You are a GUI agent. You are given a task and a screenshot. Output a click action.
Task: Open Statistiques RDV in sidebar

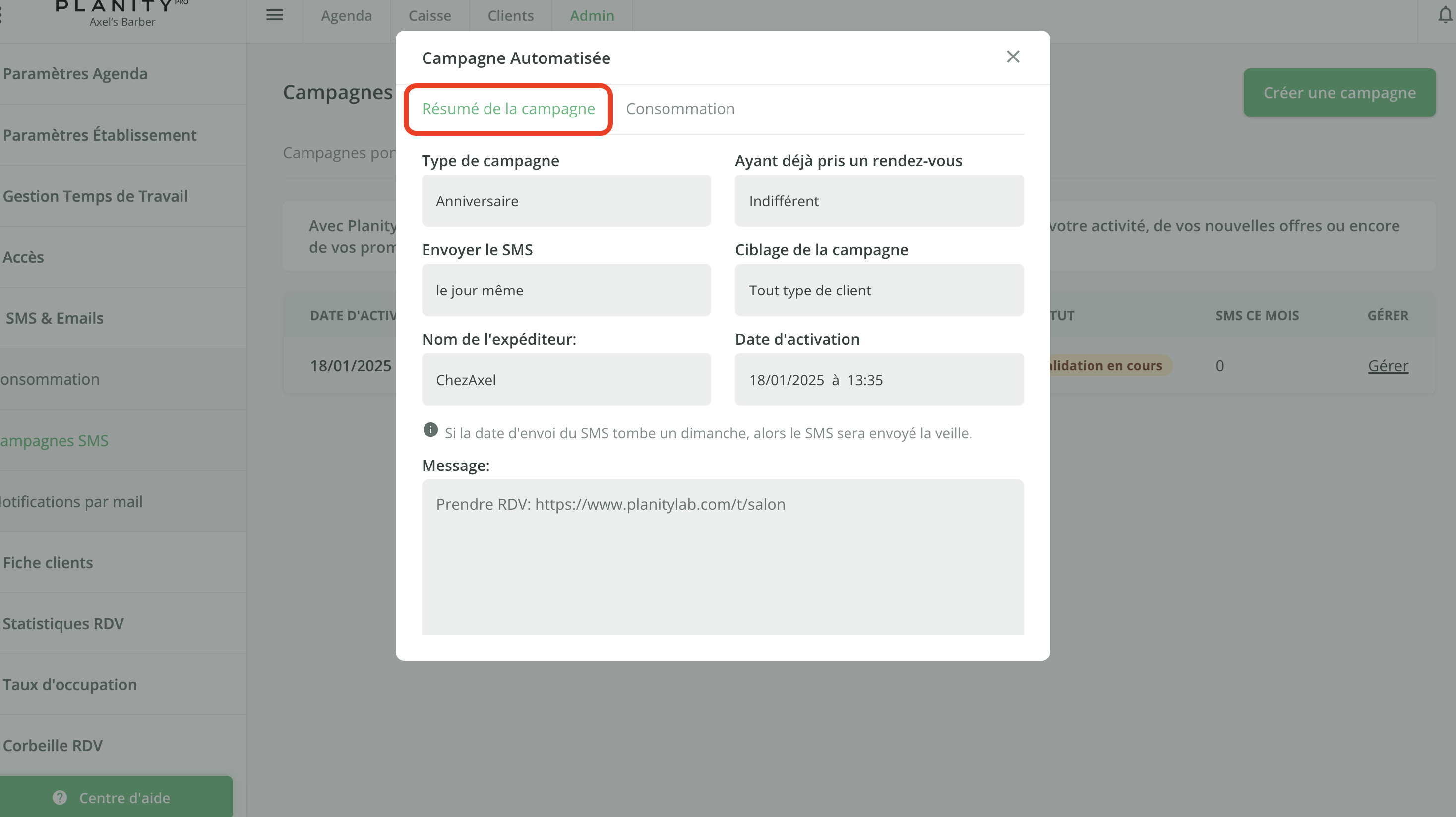tap(63, 623)
